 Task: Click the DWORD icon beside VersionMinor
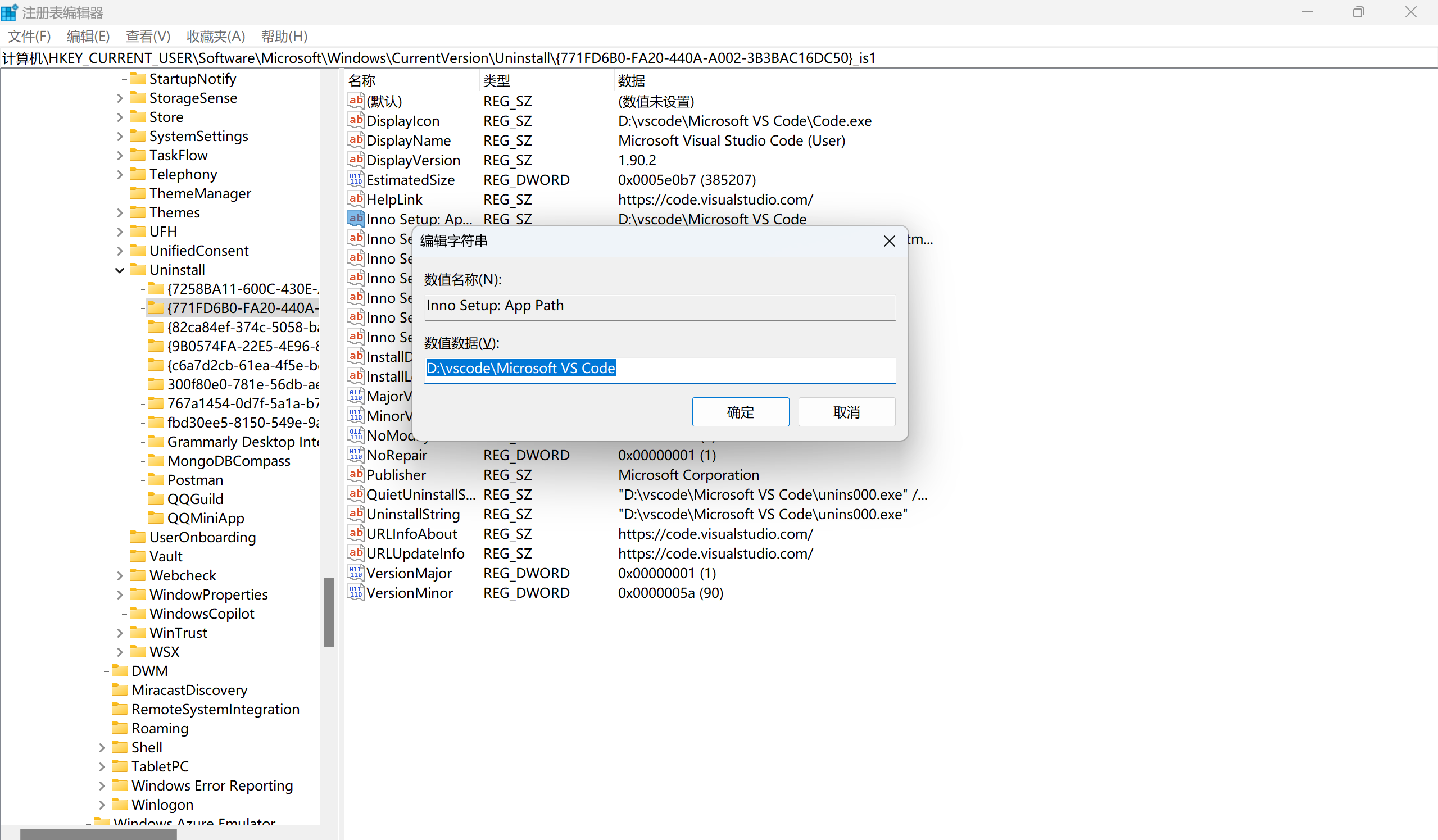356,592
